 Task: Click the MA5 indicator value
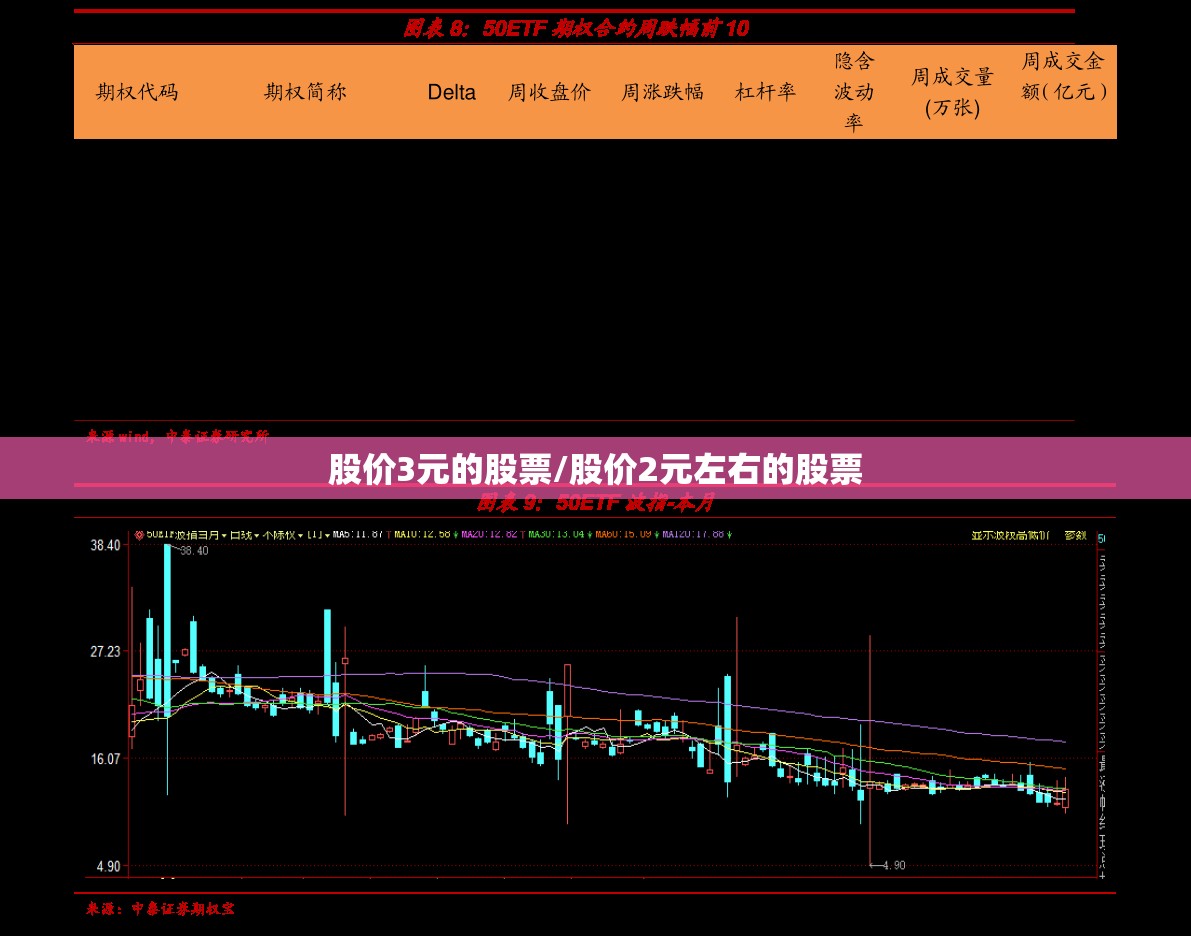357,534
